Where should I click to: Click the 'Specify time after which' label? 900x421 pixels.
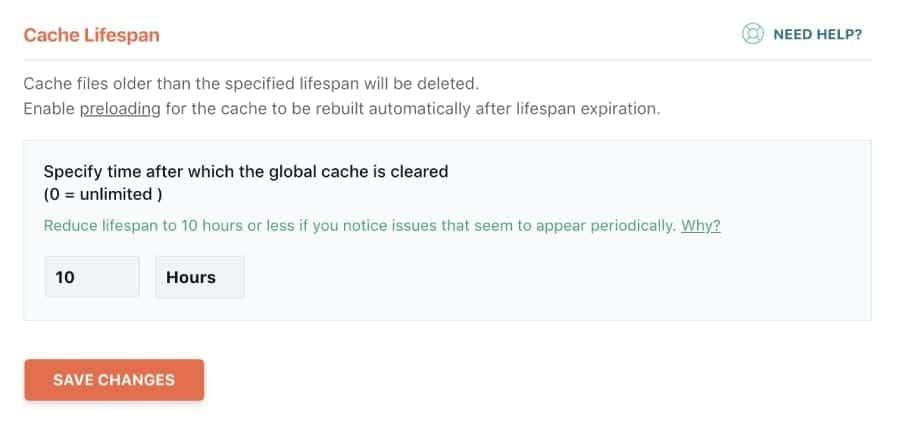pos(150,171)
